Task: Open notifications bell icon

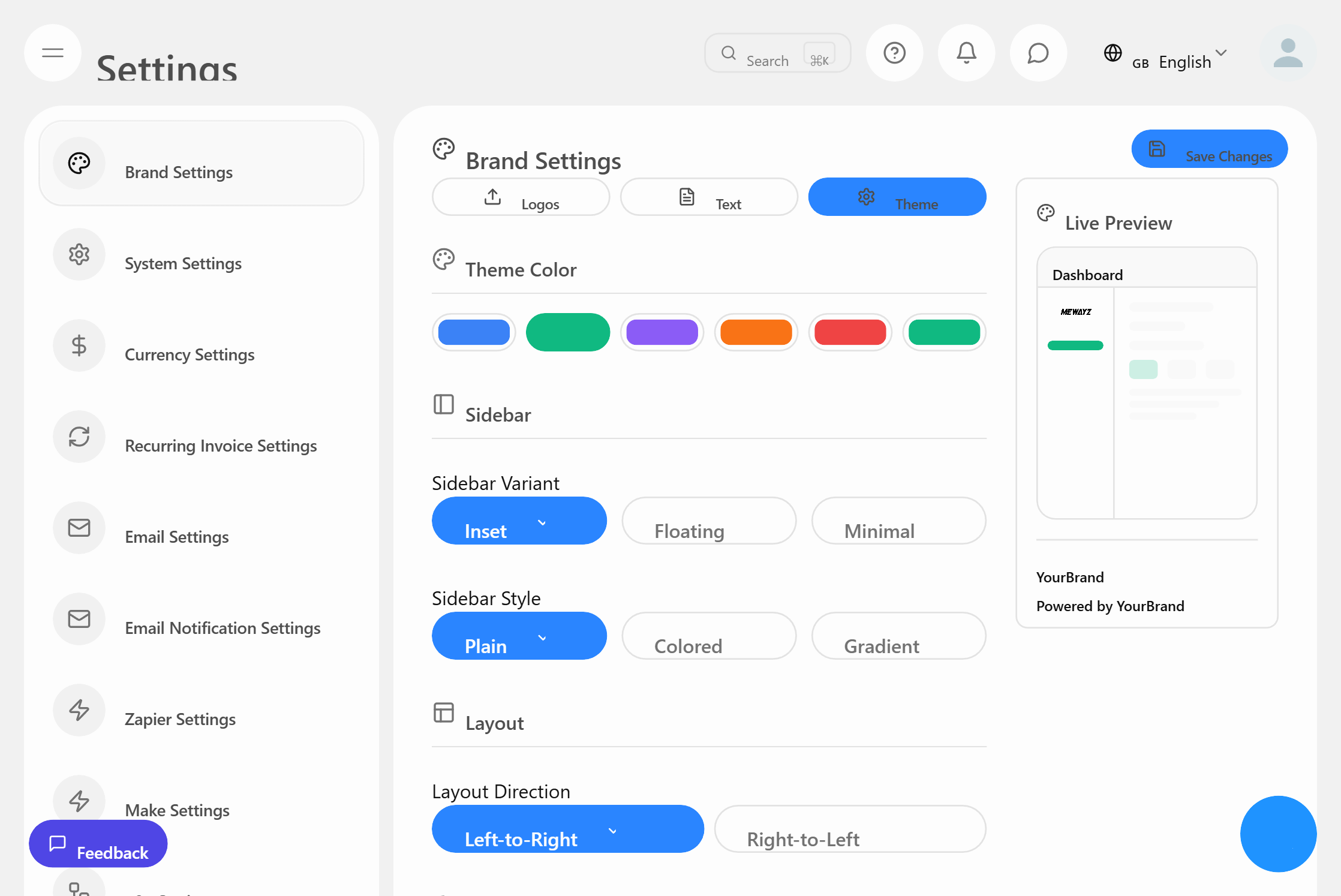Action: pos(966,53)
